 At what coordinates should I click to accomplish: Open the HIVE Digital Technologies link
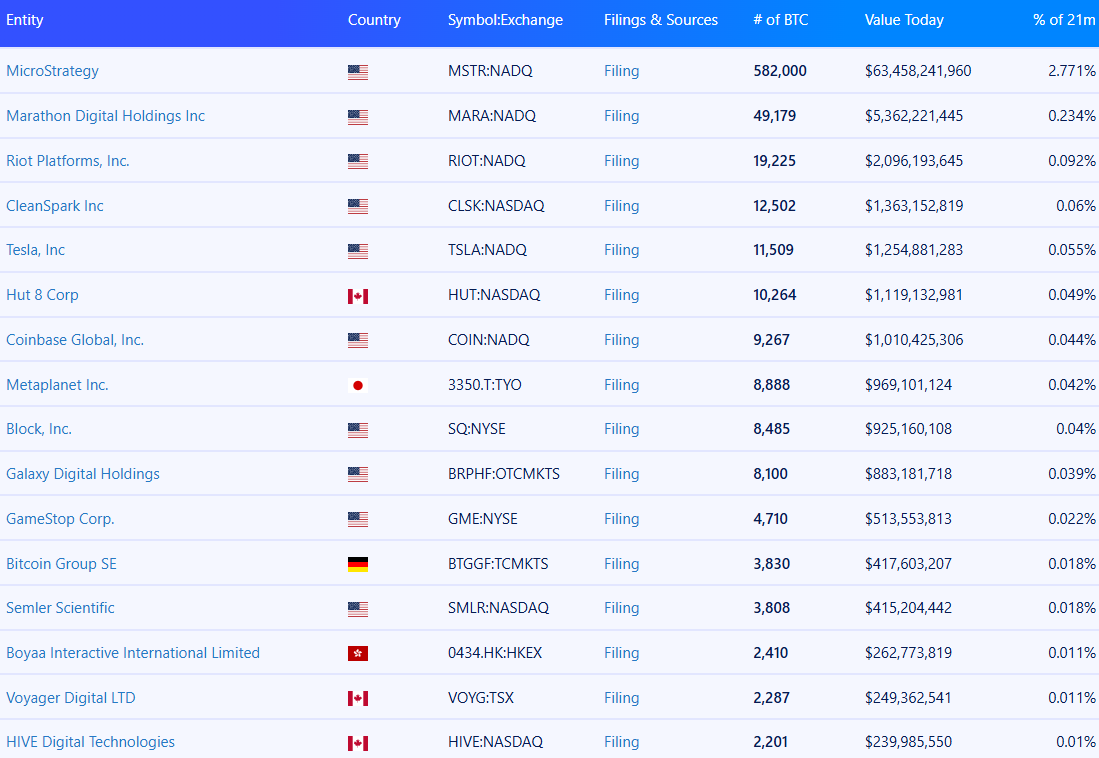click(x=90, y=741)
